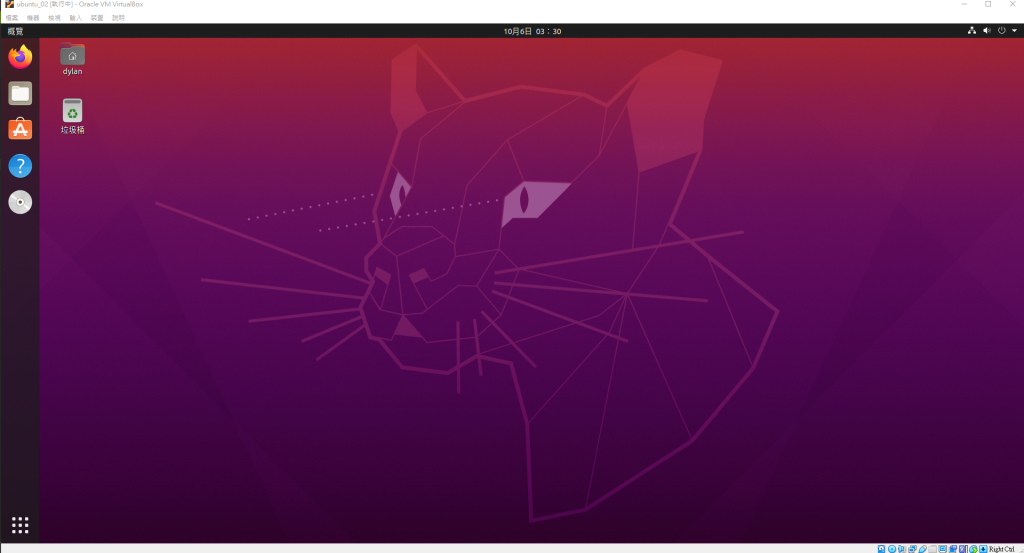Click VirtualBox hard disk activity status icon
1024x553 pixels.
pos(882,548)
